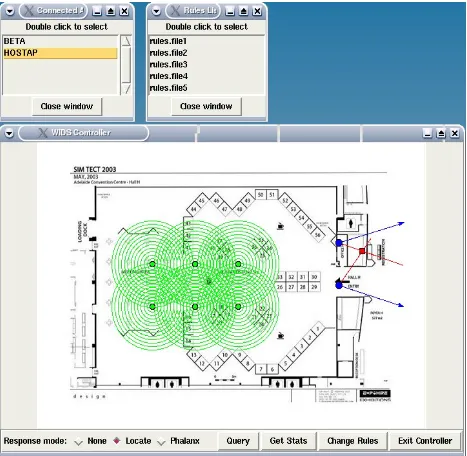Close the WIDS Controller window via X

pos(455,133)
